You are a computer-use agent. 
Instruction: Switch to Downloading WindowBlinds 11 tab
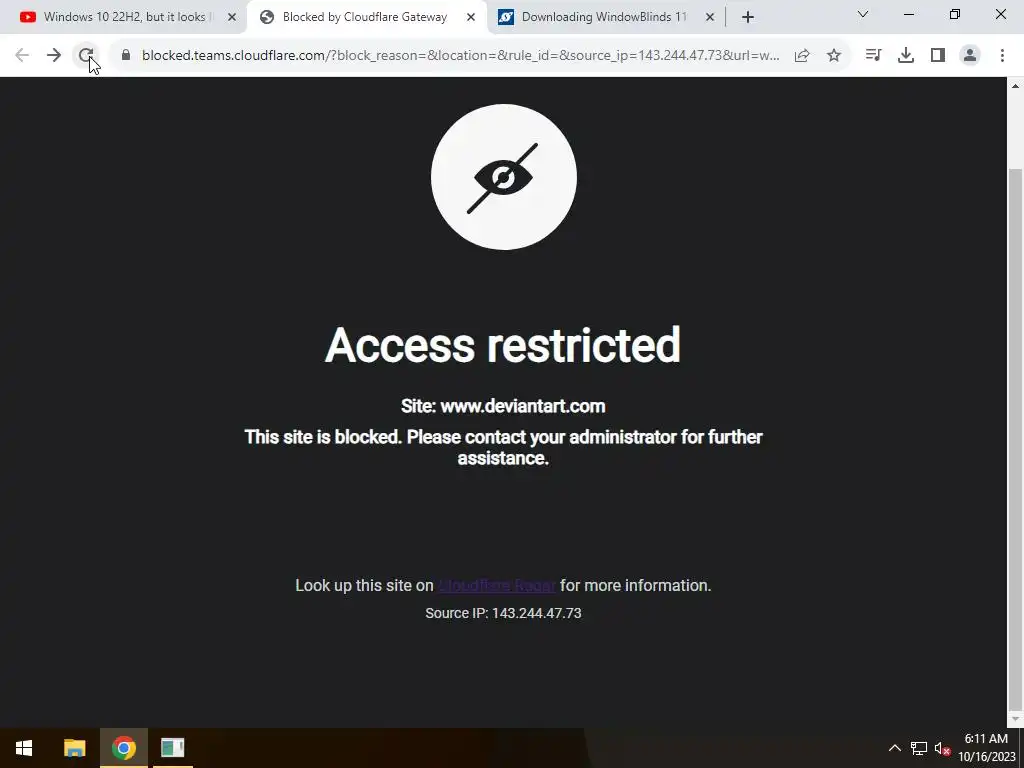[x=605, y=17]
